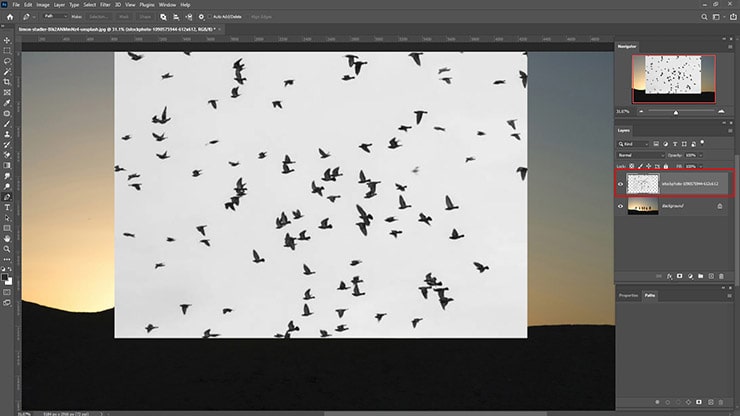Select the Magic Wand tool
This screenshot has height=416, width=740.
click(x=7, y=71)
